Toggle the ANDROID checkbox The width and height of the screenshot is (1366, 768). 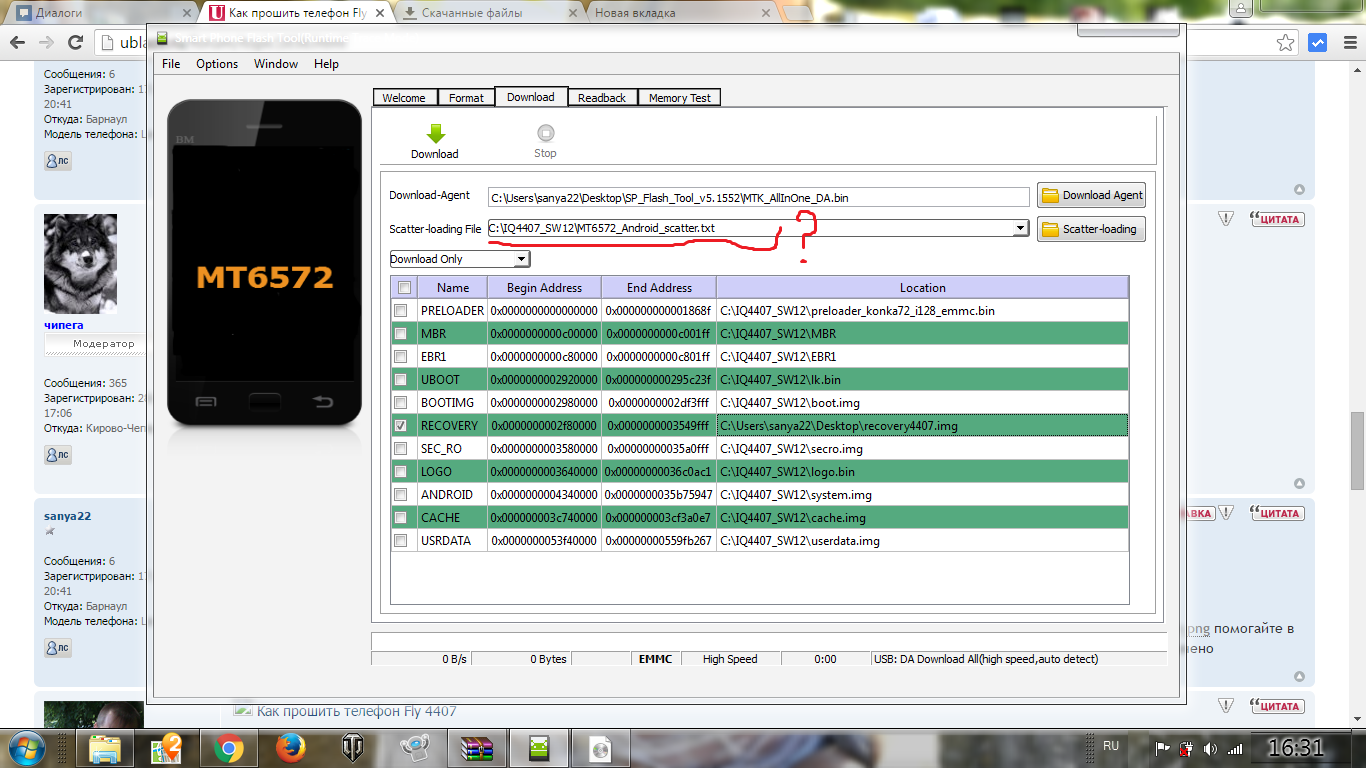tap(401, 495)
